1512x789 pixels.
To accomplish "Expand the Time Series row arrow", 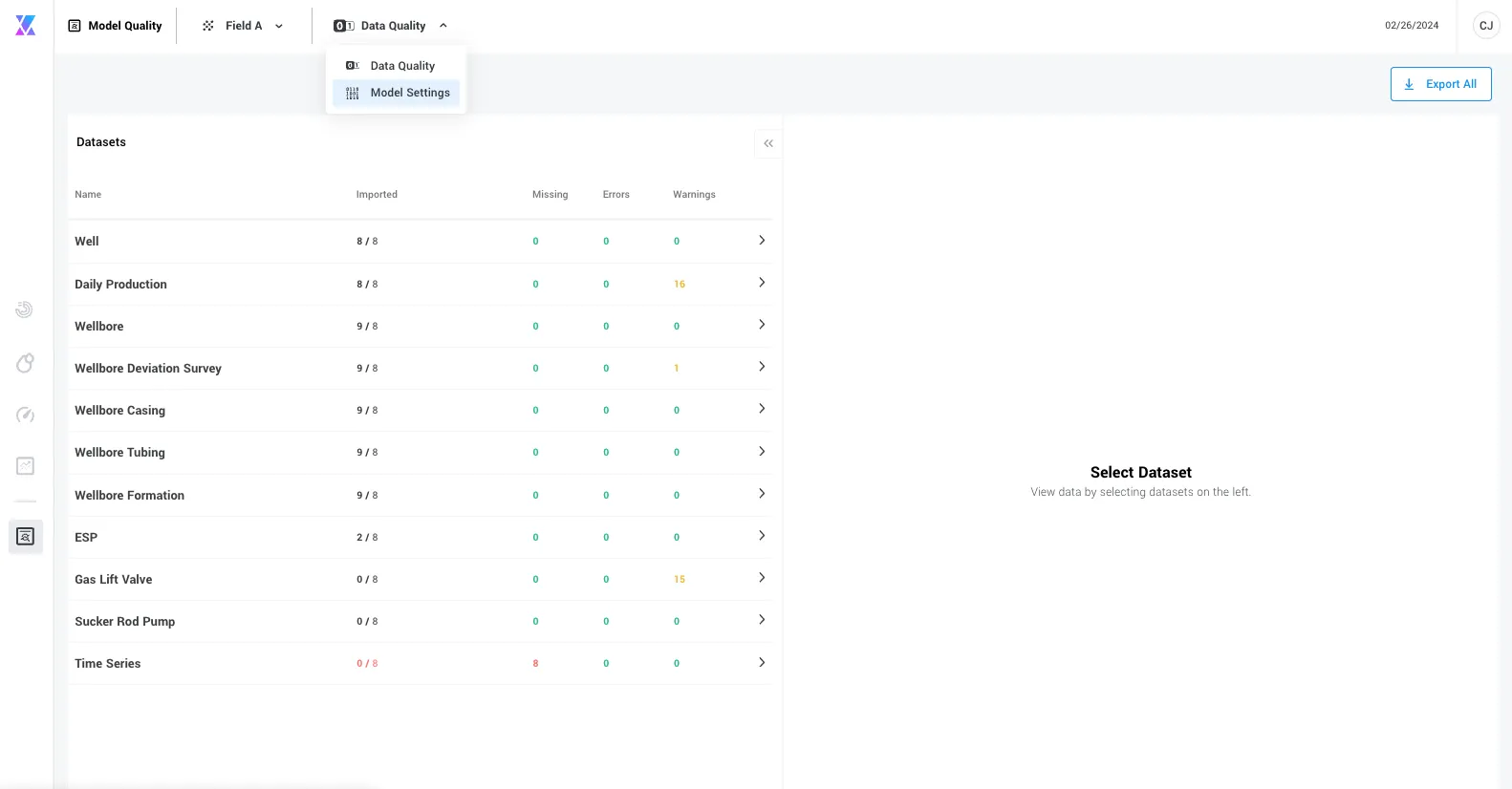I will [762, 663].
